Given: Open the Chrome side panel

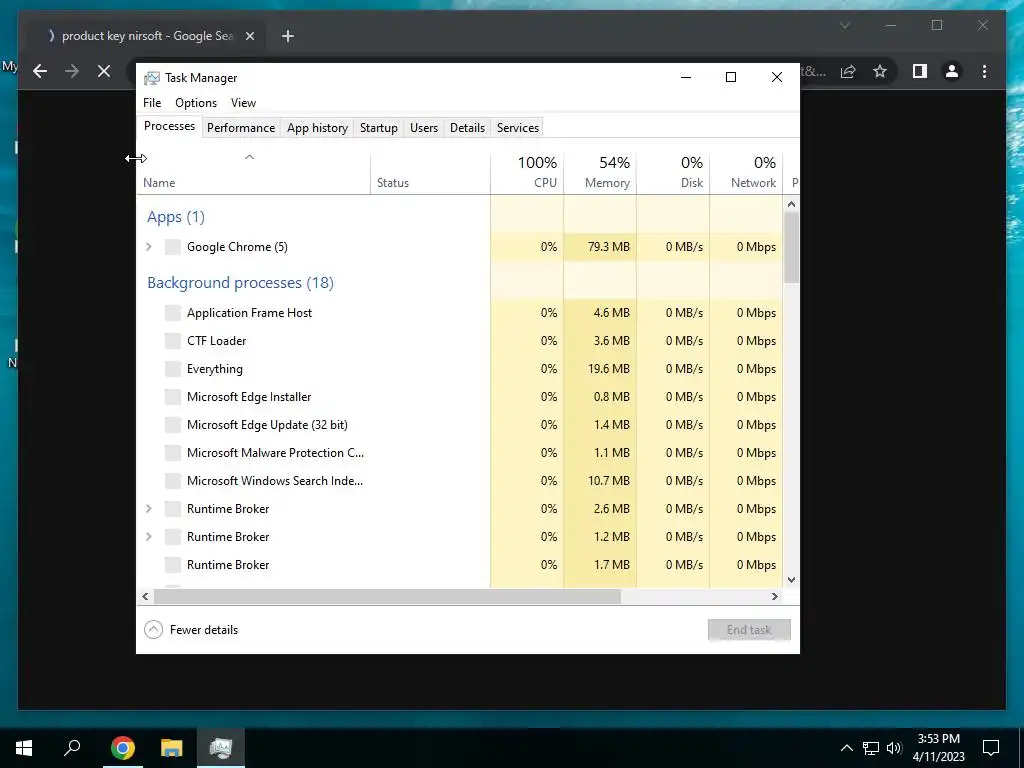Looking at the screenshot, I should [920, 71].
